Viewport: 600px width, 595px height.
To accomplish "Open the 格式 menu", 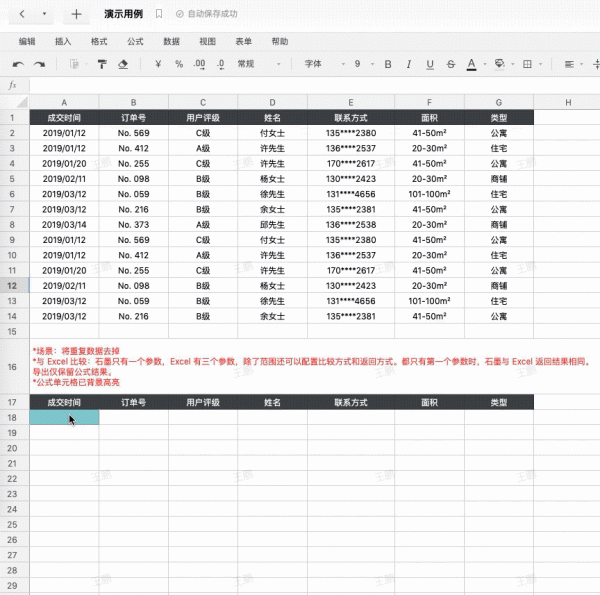I will click(99, 42).
